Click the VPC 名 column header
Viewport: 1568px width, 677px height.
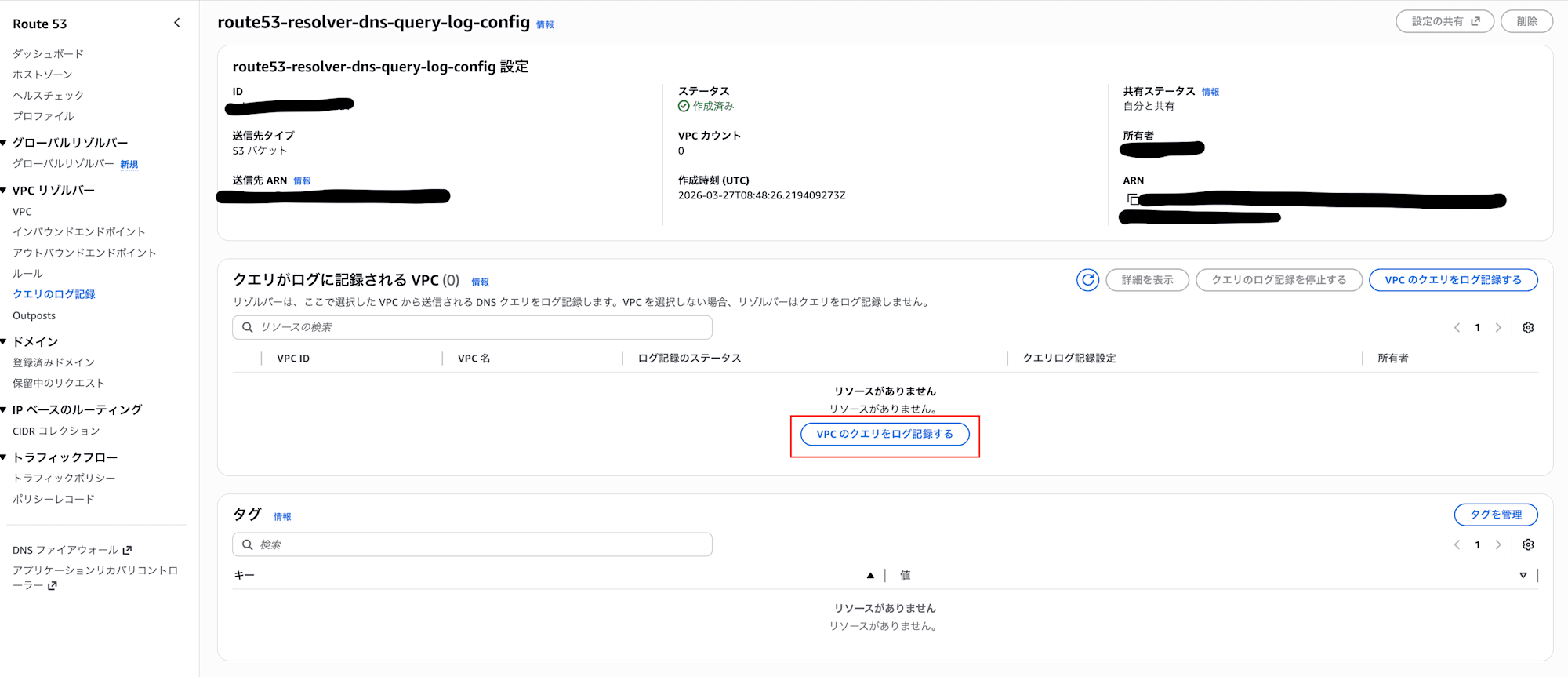click(474, 359)
